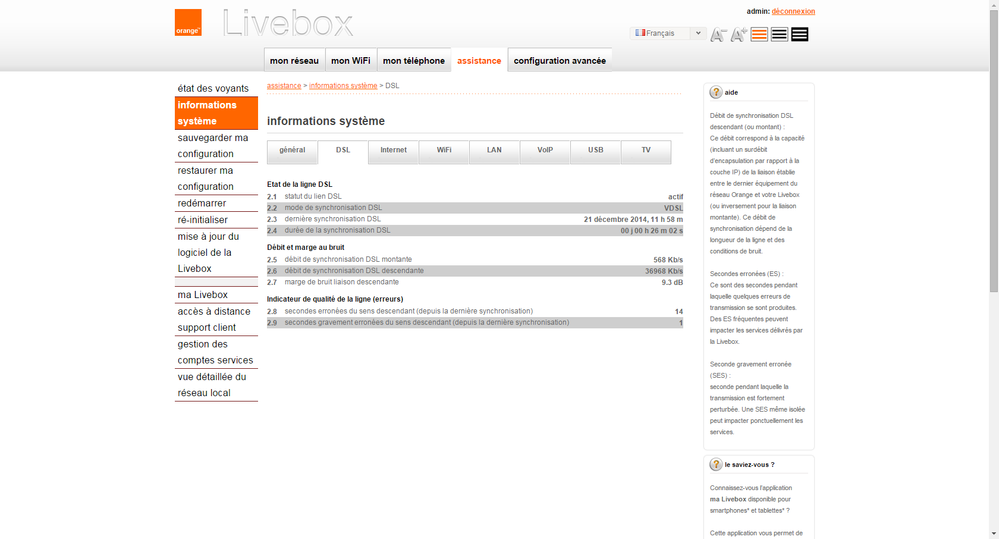Viewport: 999px width, 539px height.
Task: Click the informations système breadcrumb link
Action: [x=343, y=85]
